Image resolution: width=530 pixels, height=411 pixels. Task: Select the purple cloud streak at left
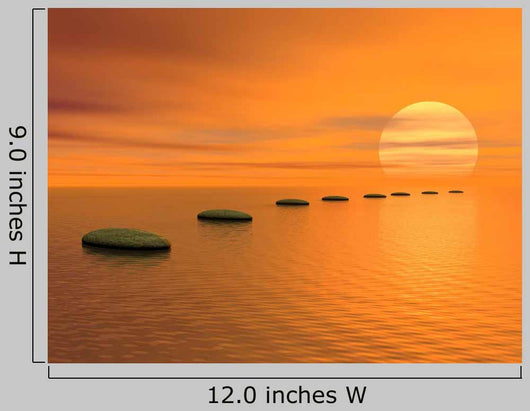[x=85, y=105]
